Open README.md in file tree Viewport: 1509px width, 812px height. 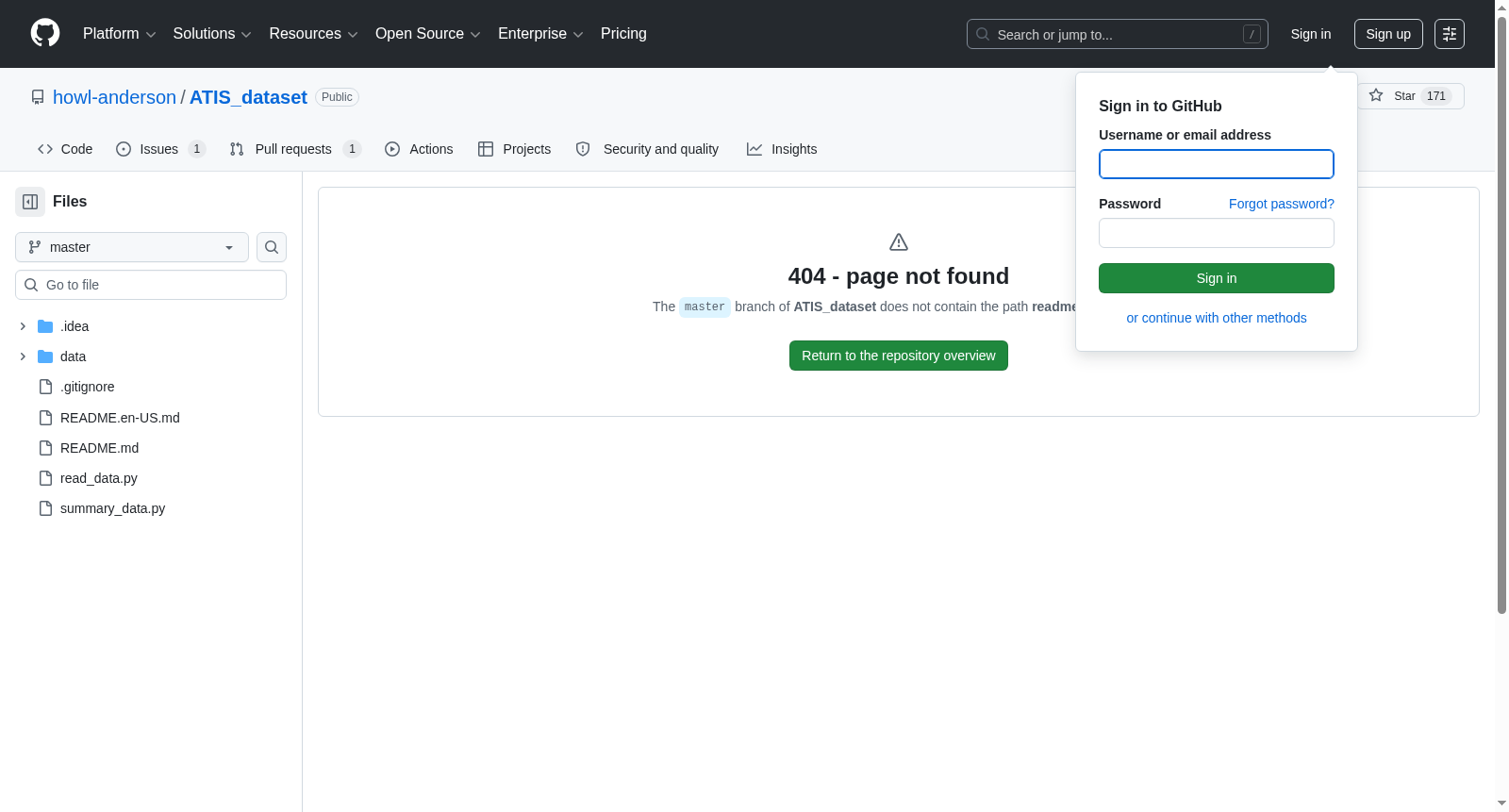click(99, 448)
